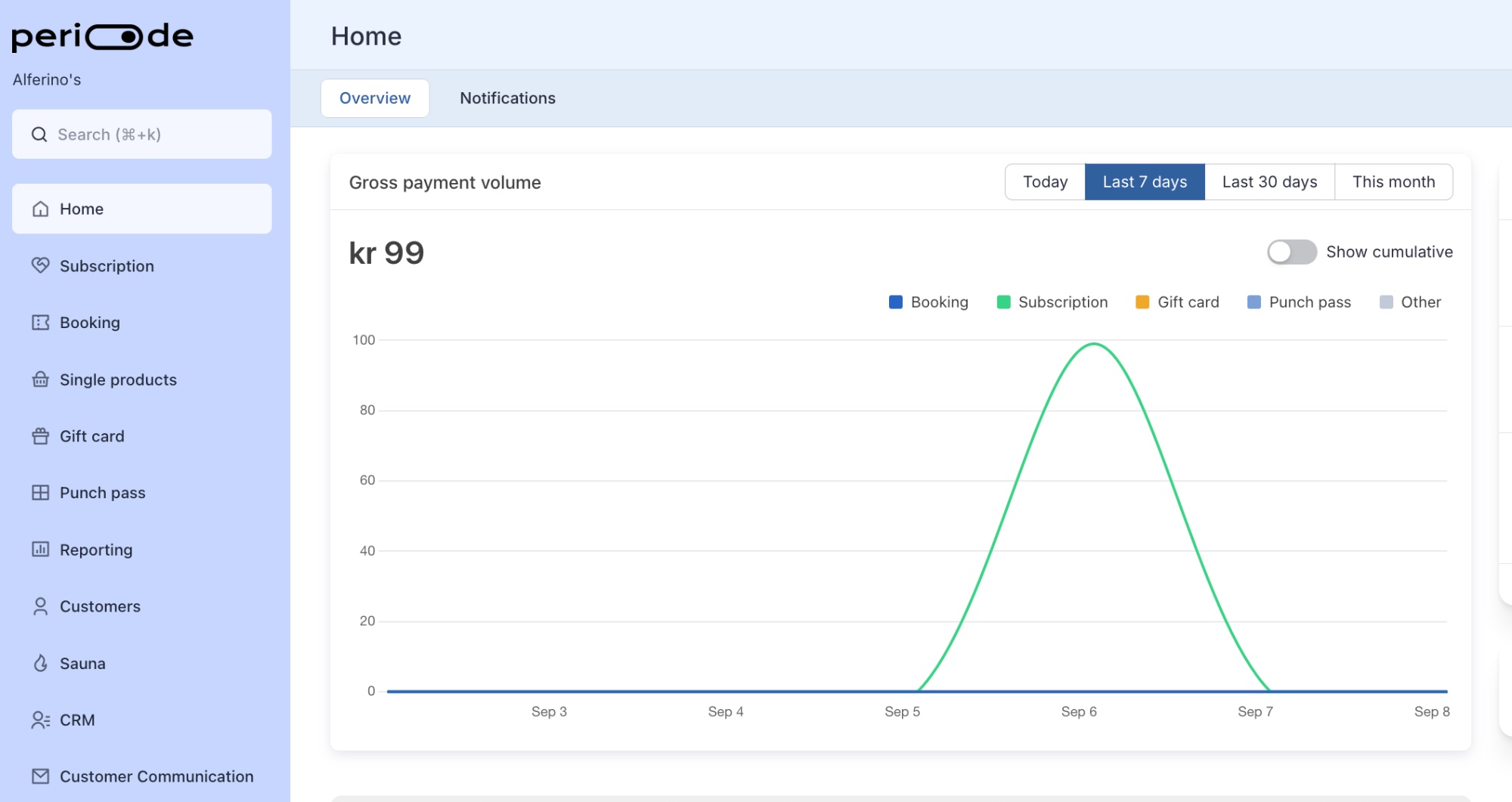
Task: Select the Today time range
Action: coord(1046,182)
